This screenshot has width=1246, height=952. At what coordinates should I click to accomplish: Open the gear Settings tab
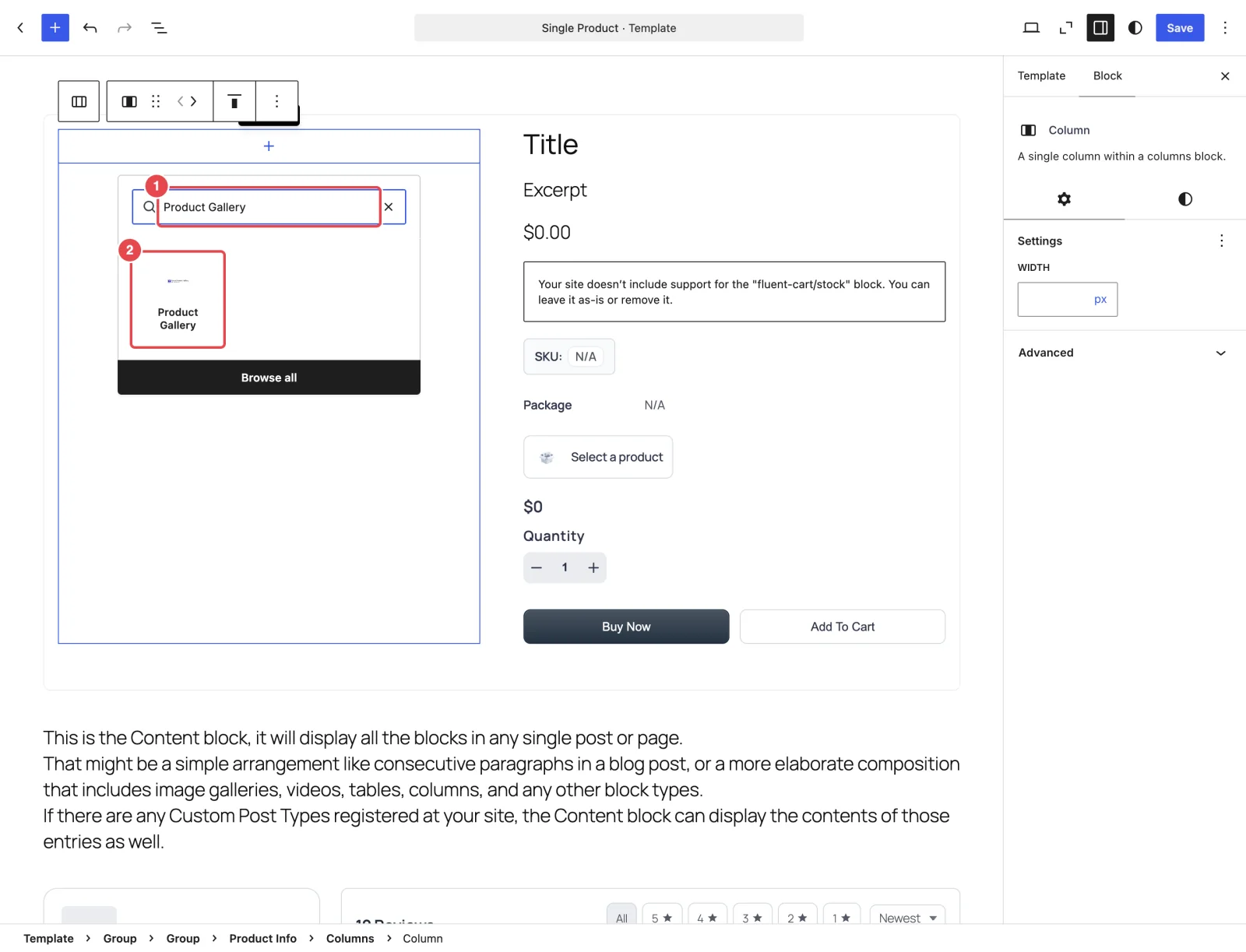click(1064, 199)
